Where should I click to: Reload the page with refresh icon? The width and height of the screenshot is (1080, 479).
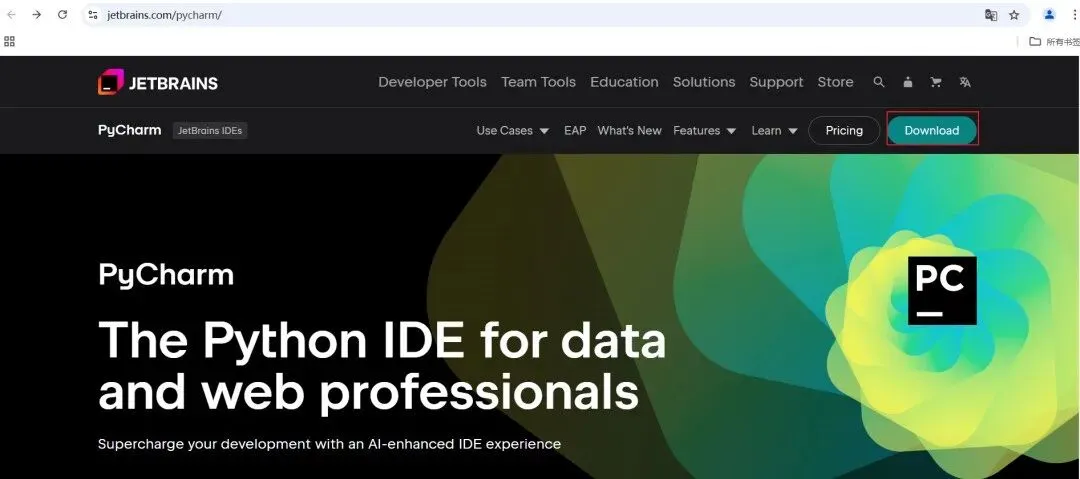62,14
